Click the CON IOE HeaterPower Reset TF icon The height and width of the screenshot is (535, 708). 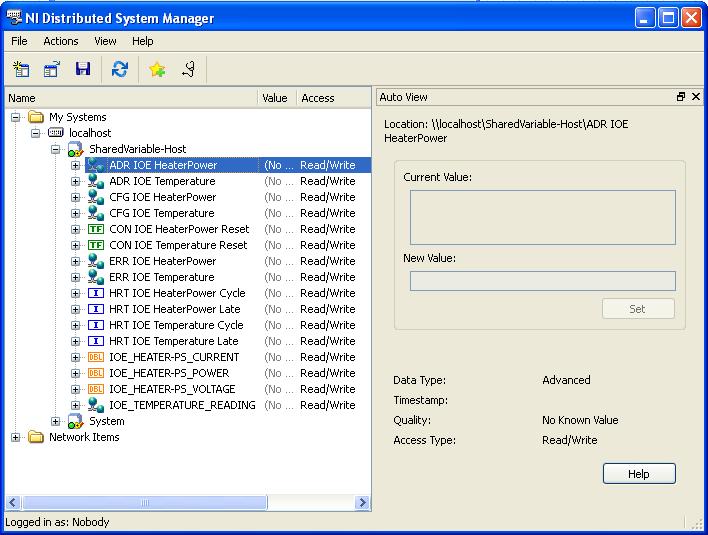tap(96, 229)
